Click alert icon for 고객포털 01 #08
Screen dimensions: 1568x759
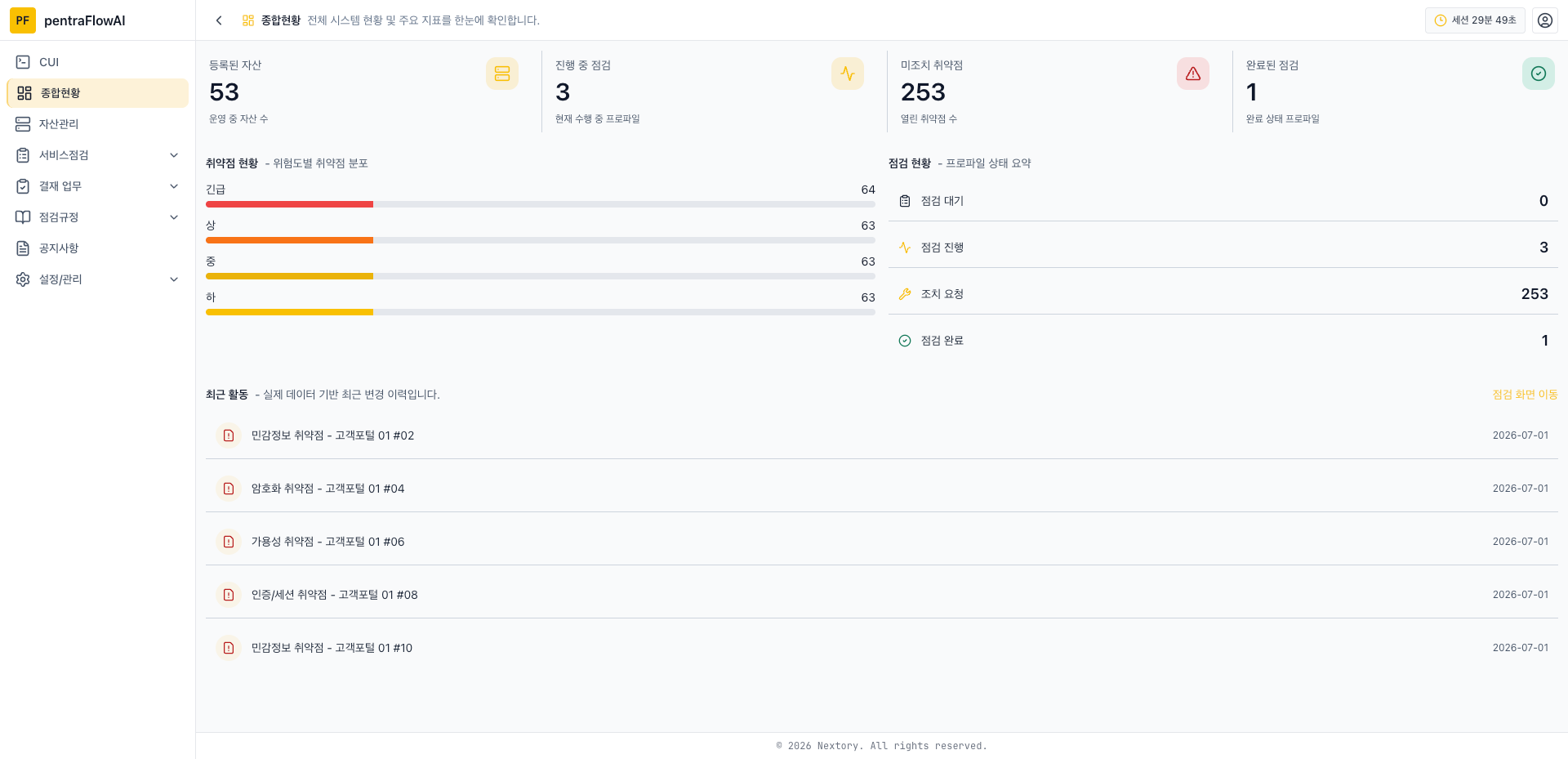coord(229,595)
